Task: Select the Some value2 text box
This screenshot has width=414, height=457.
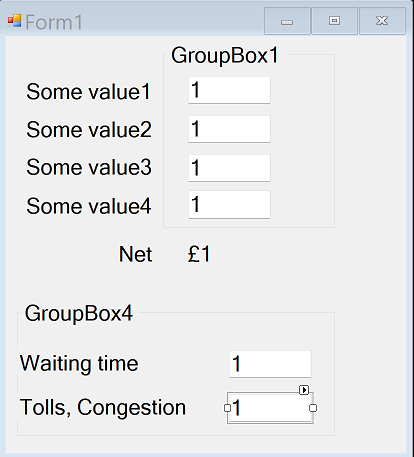Action: (x=229, y=129)
